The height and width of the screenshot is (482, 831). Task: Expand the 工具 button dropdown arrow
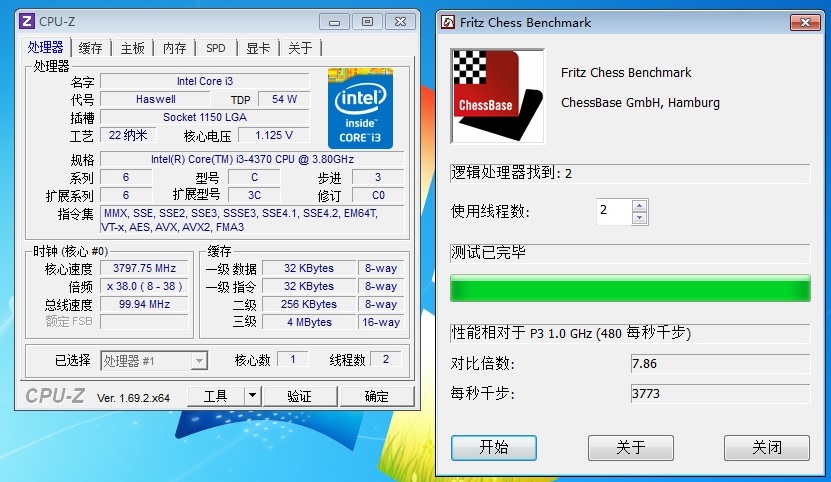252,396
